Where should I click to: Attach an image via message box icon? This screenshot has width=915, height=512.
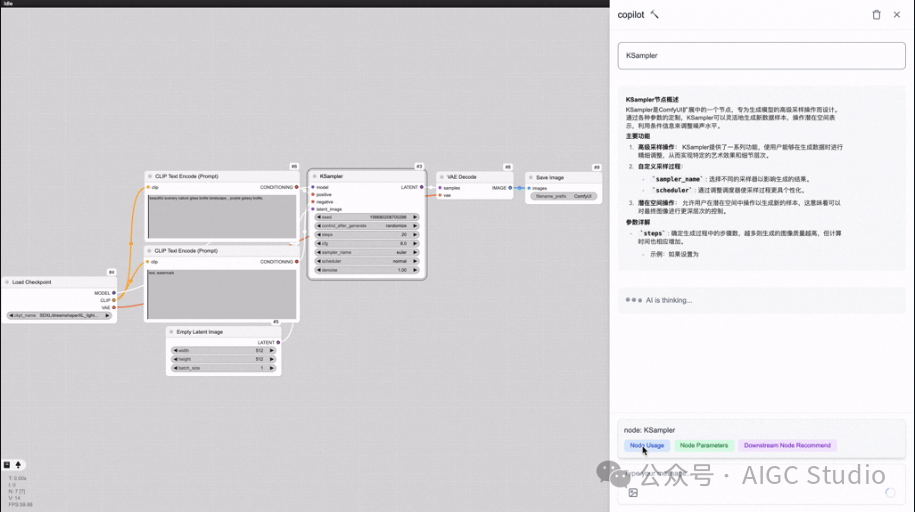633,493
